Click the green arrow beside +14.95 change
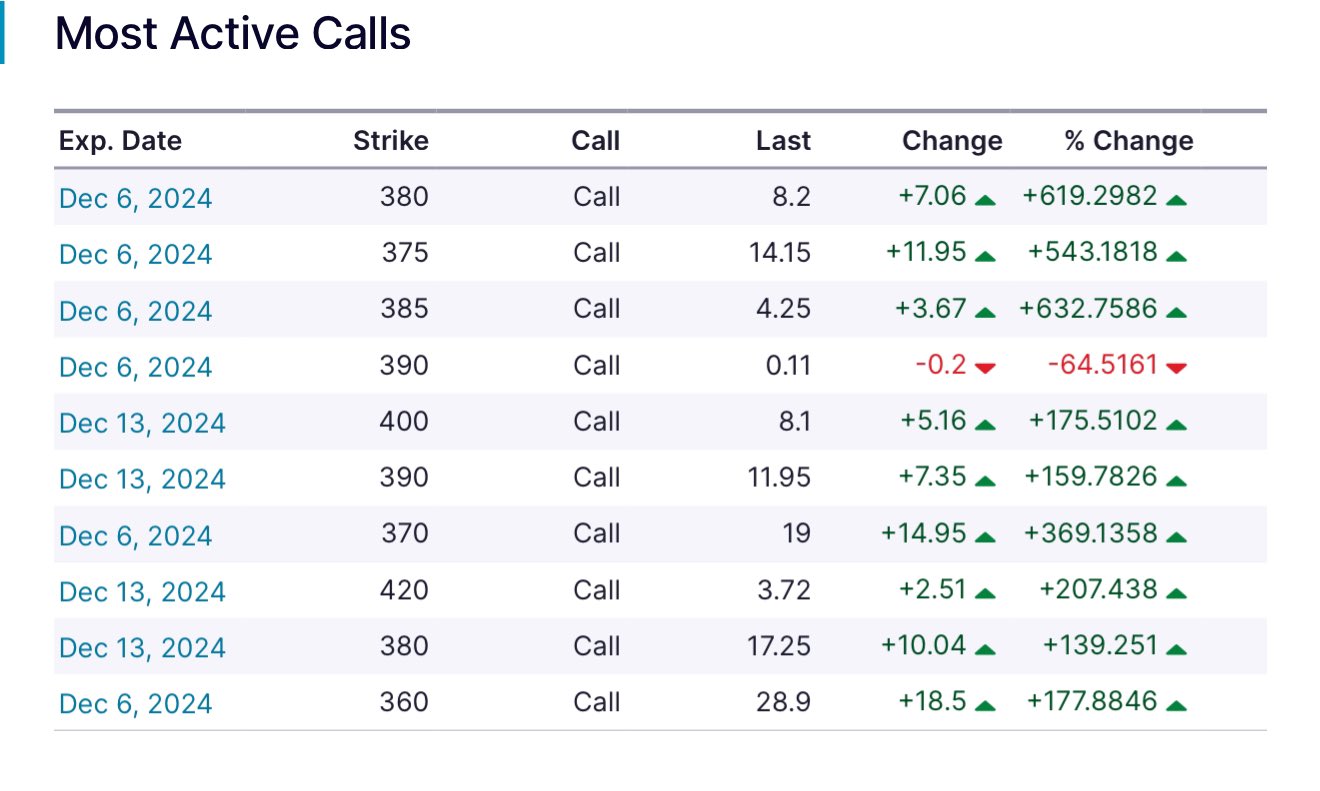This screenshot has height=791, width=1320. point(985,536)
